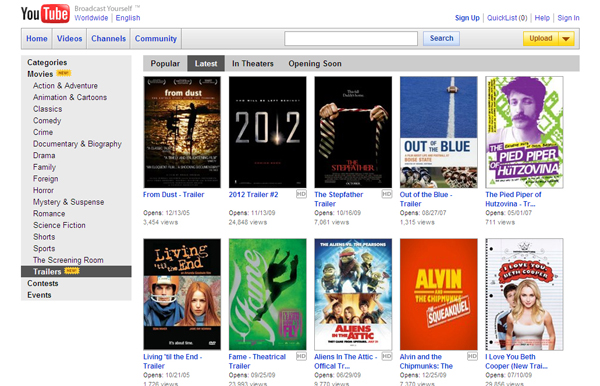Open QuickList (0) link
Screen dimensions: 600x386
pyautogui.click(x=507, y=18)
